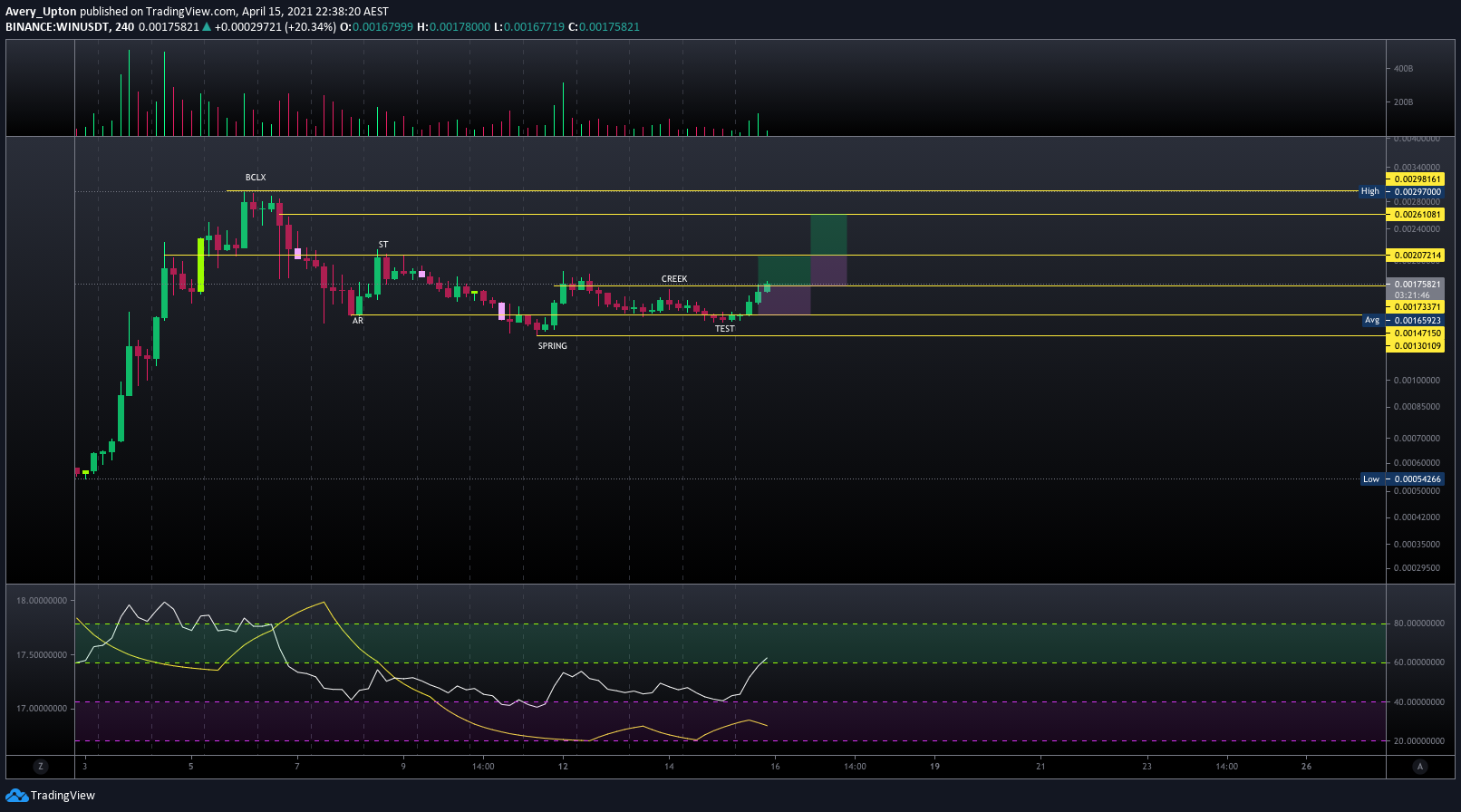Click the TradingView wordmark text
Image resolution: width=1461 pixels, height=812 pixels.
(63, 796)
